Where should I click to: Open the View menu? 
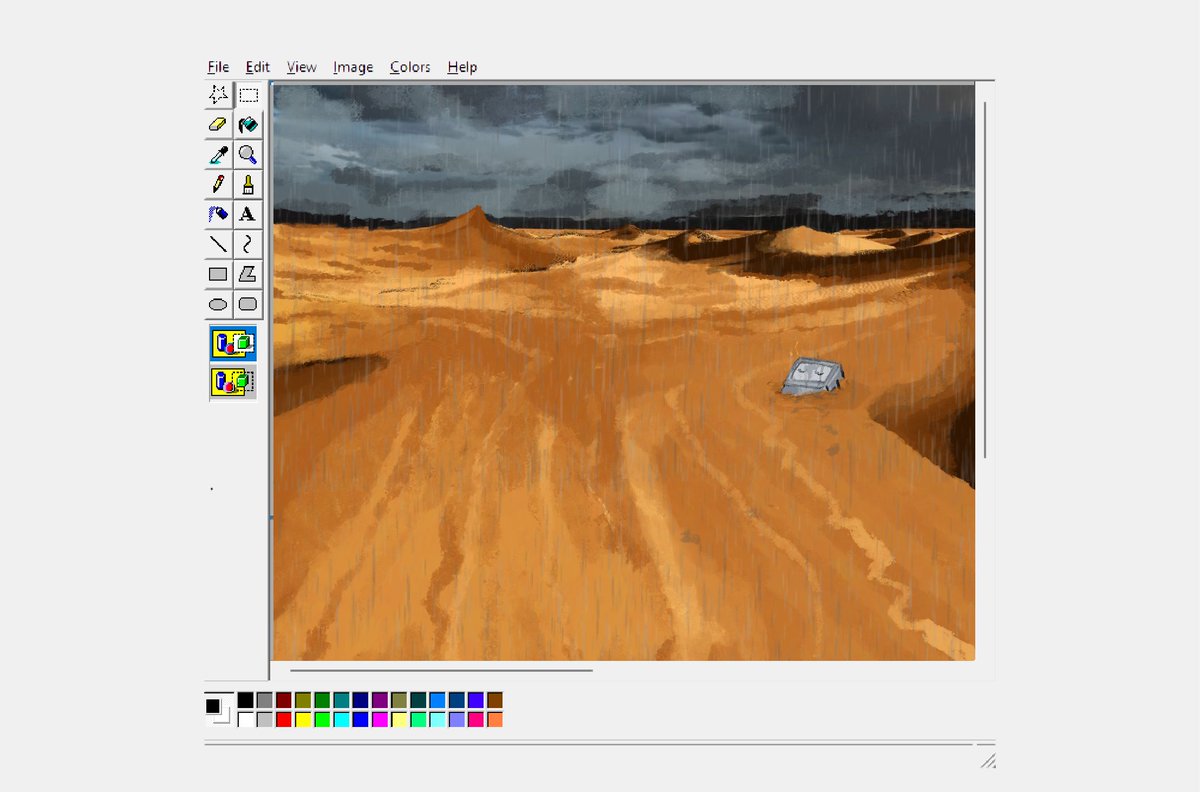coord(301,67)
